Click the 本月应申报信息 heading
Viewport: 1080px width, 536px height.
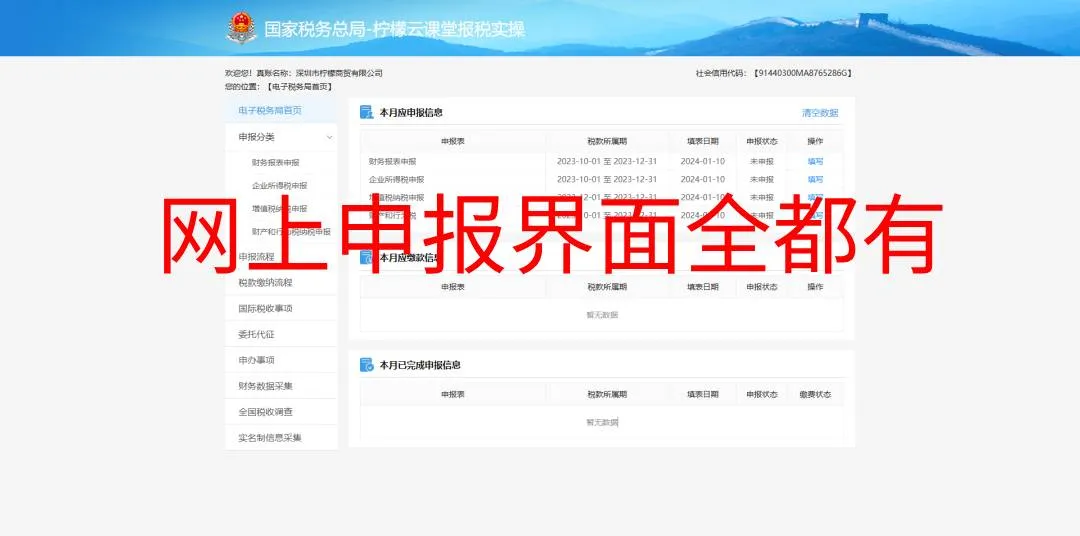pos(411,112)
